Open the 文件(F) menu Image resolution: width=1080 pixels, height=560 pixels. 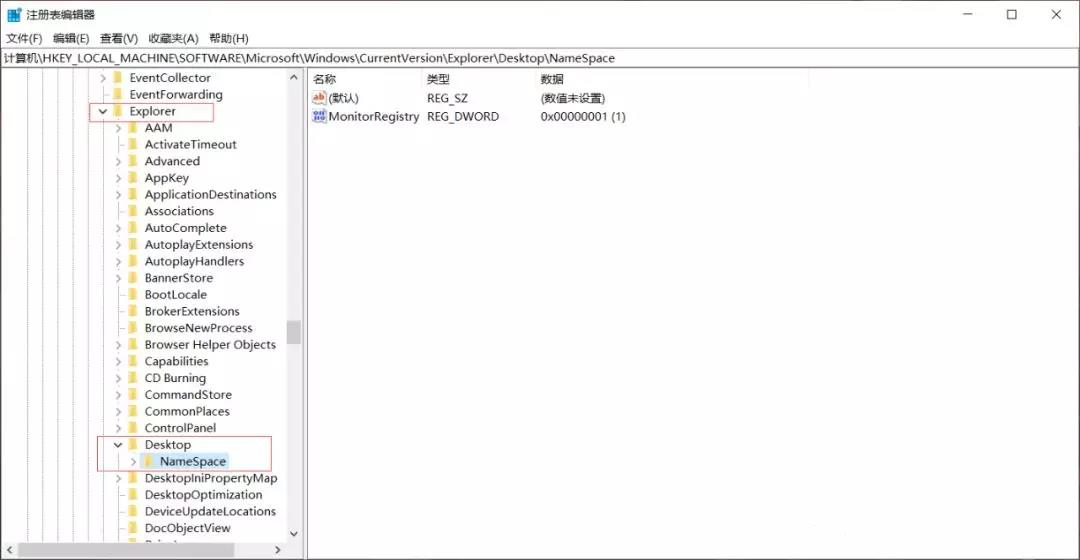point(24,39)
